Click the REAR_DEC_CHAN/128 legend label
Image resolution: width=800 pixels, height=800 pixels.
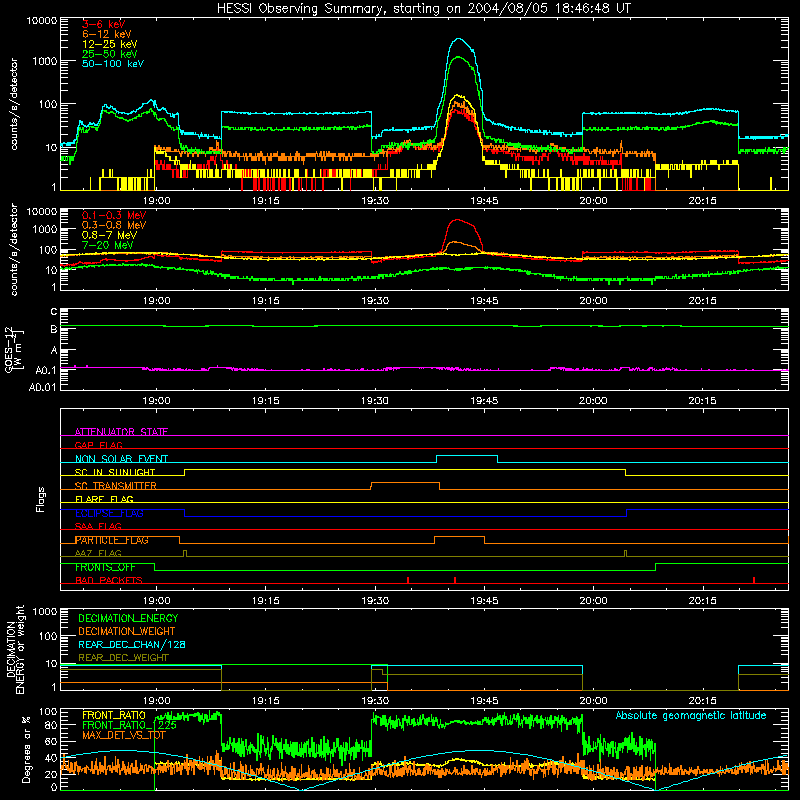tap(132, 644)
